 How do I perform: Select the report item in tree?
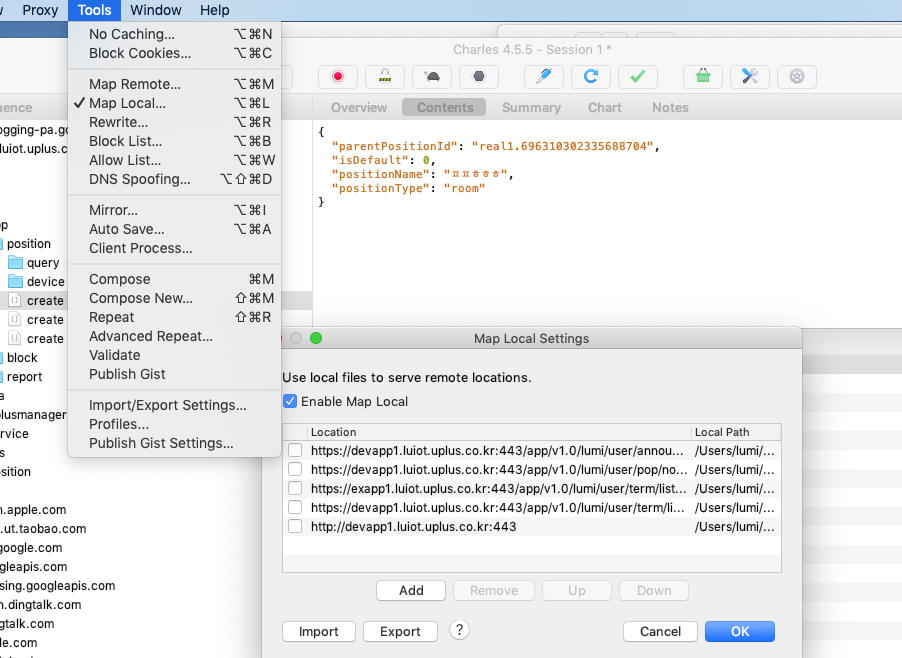pos(22,377)
